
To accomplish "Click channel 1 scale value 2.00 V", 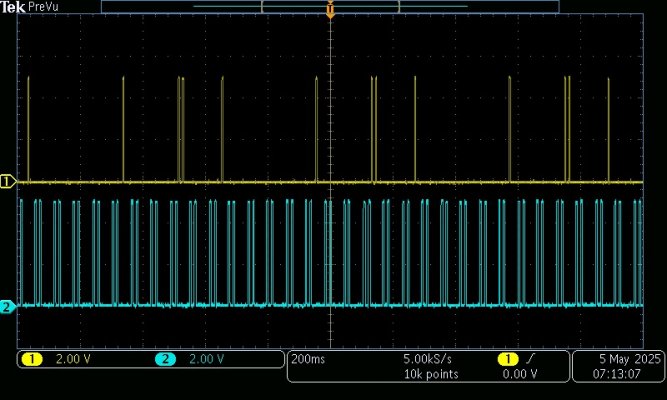I will click(x=73, y=360).
